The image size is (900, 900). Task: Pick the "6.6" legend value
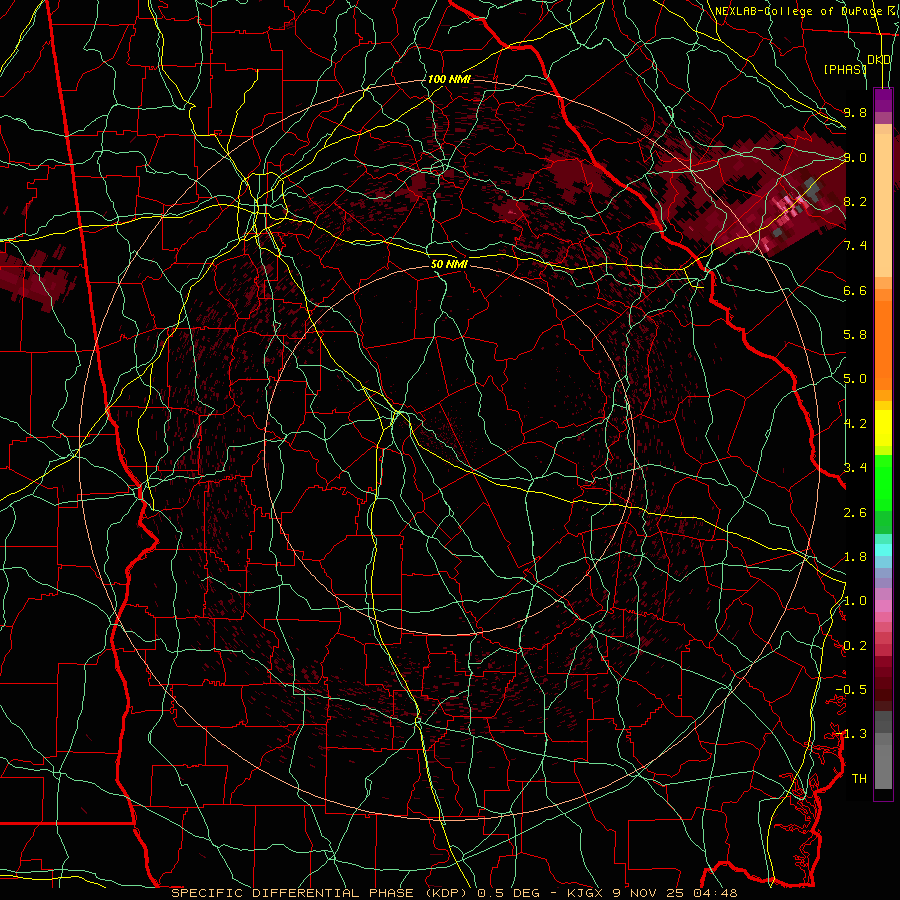pyautogui.click(x=855, y=290)
